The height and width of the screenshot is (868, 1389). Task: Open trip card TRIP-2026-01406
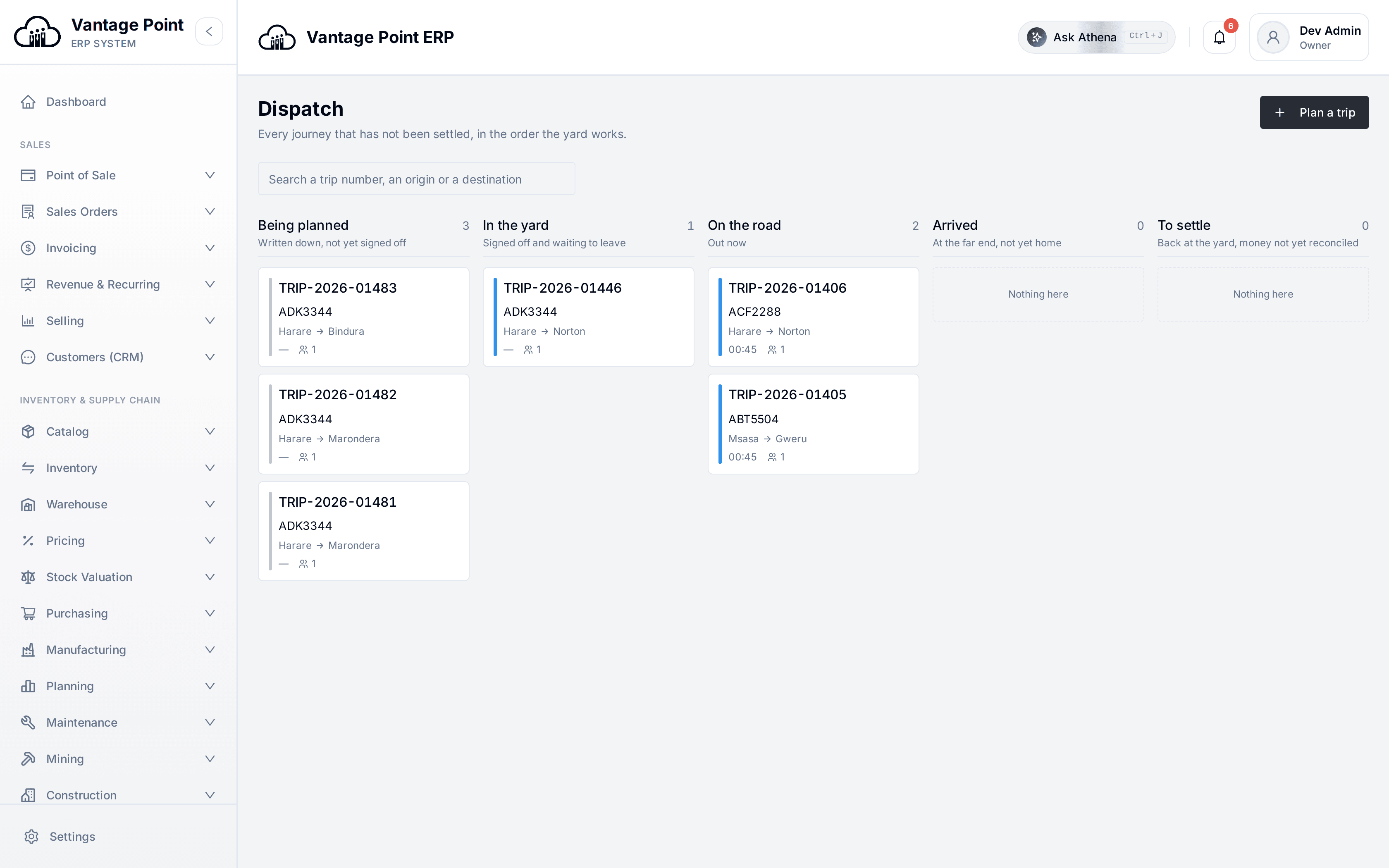[813, 317]
